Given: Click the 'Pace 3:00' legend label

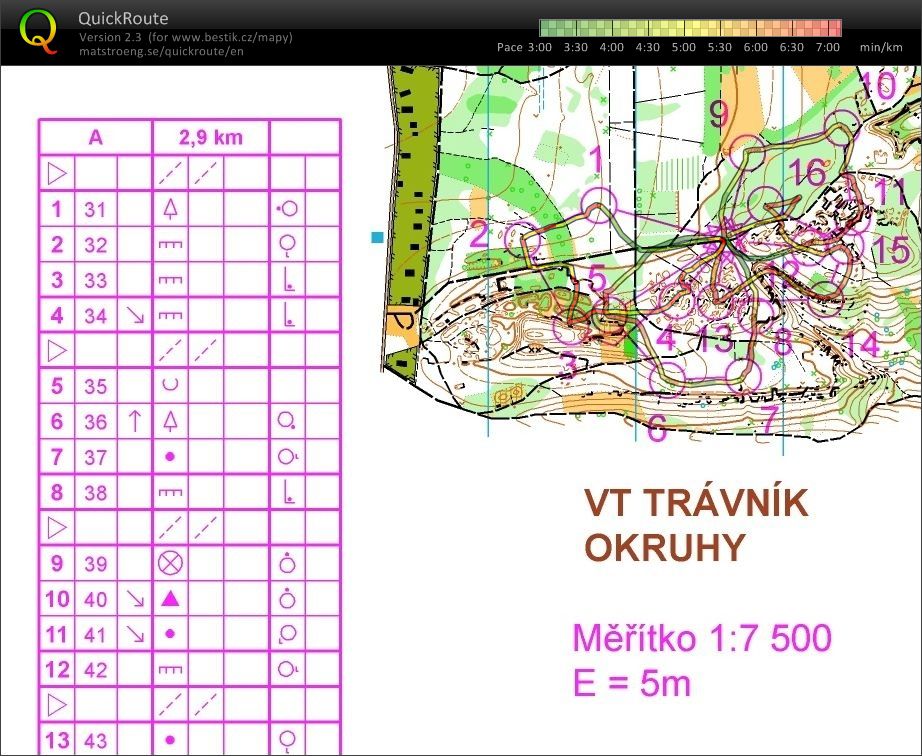Looking at the screenshot, I should click(x=524, y=48).
